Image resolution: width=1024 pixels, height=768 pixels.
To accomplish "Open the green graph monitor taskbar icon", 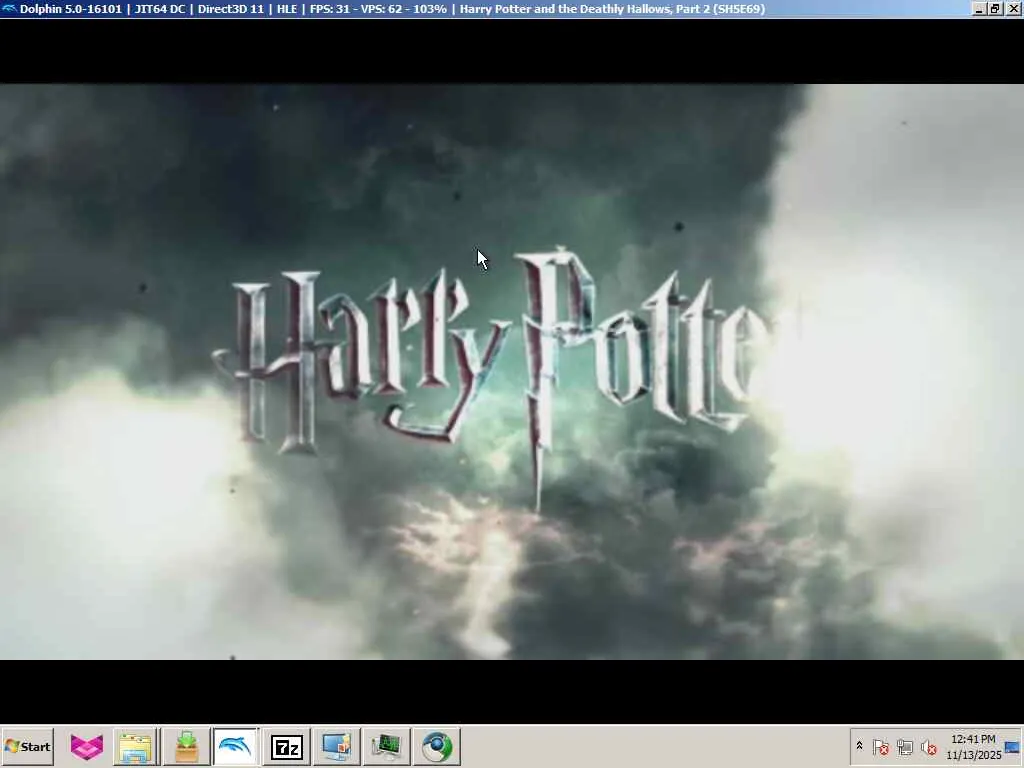I will click(386, 746).
